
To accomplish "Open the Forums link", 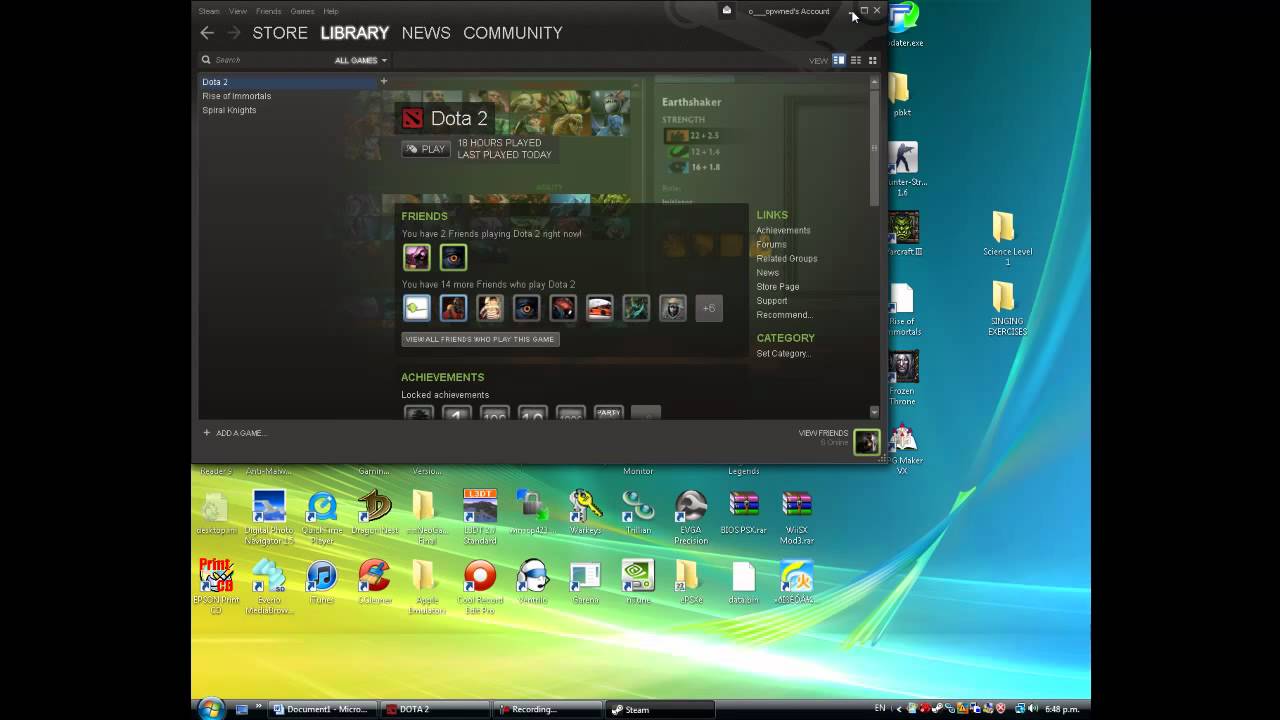I will [771, 245].
